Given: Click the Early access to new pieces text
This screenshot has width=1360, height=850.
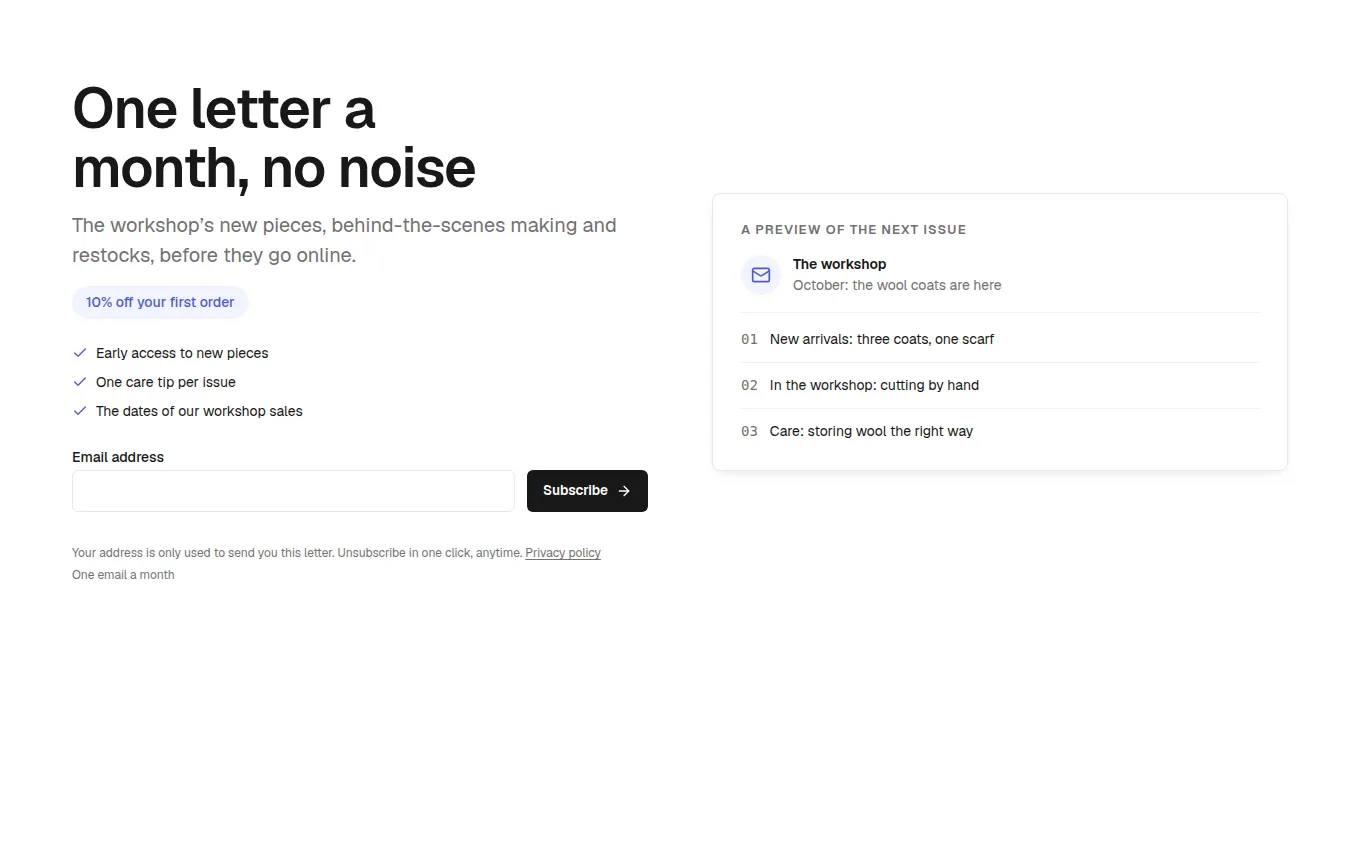Looking at the screenshot, I should point(182,353).
